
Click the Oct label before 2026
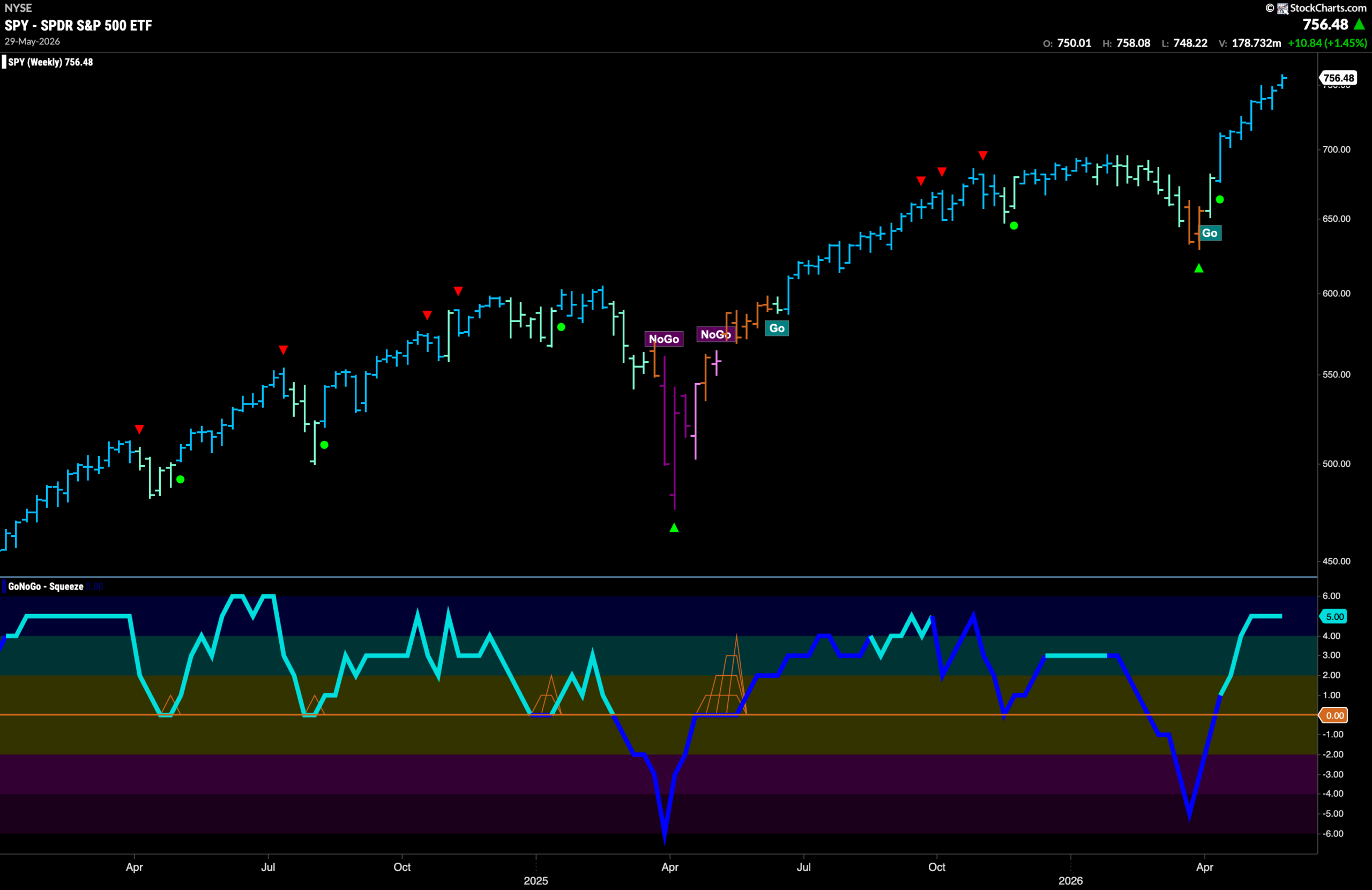coord(937,867)
